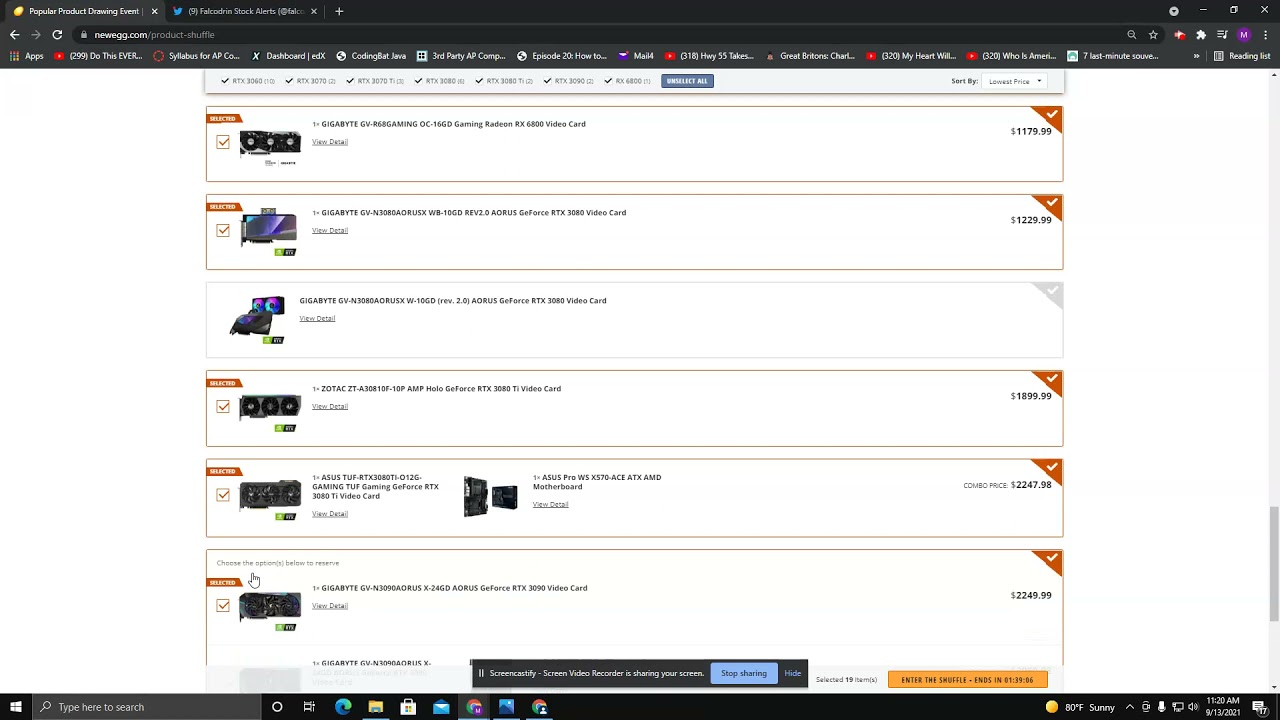This screenshot has width=1280, height=720.
Task: Open the Dashboard | edX bookmark
Action: pyautogui.click(x=289, y=56)
